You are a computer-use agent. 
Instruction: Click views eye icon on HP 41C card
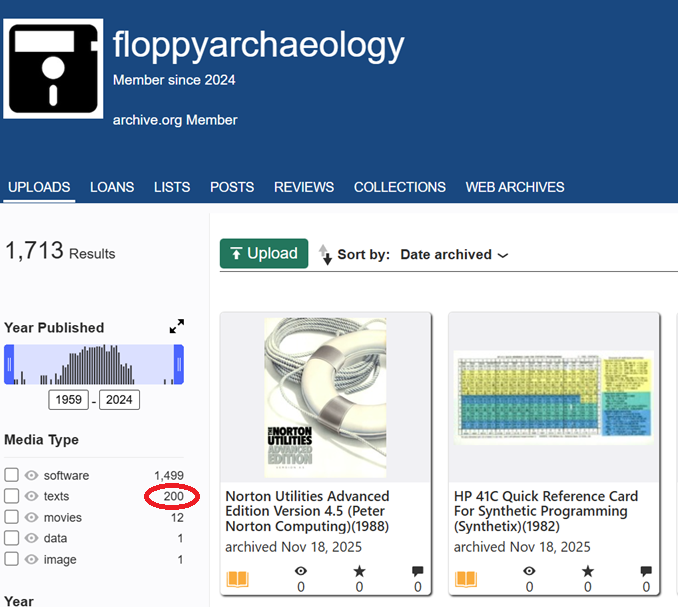click(x=529, y=571)
